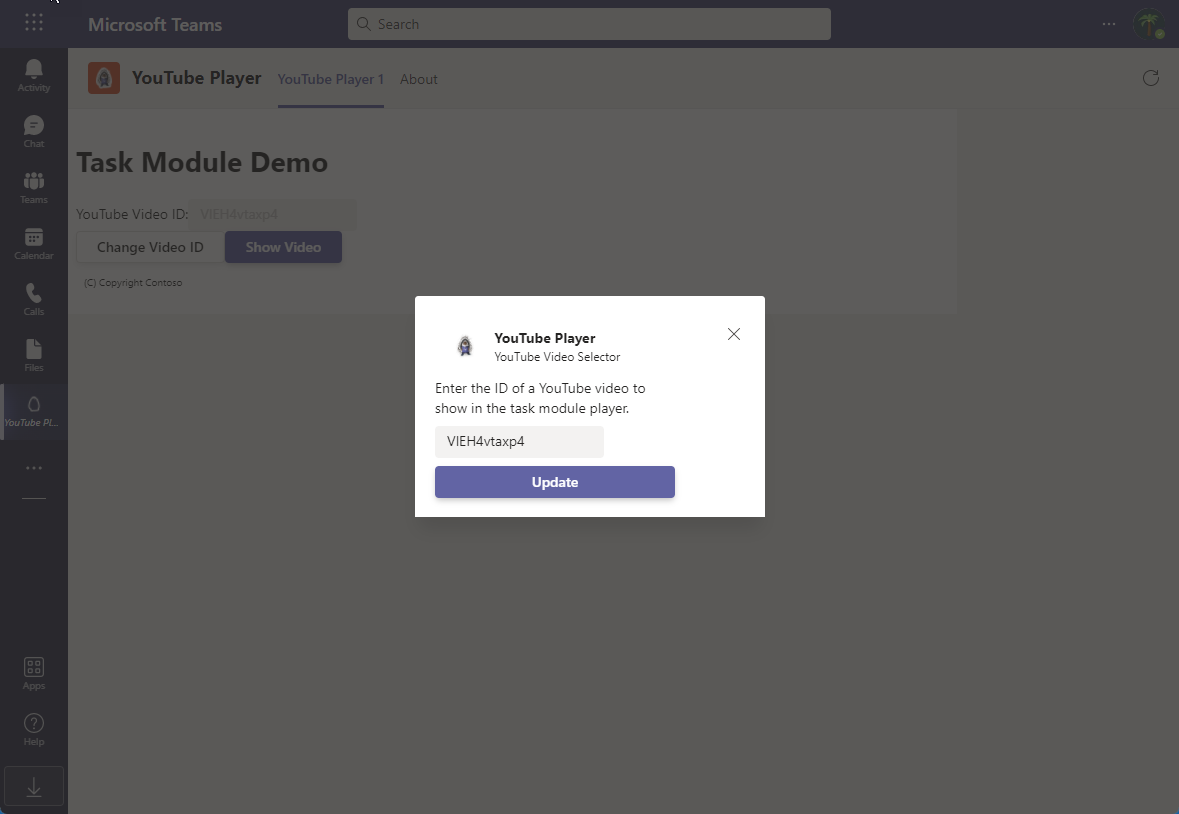Screen dimensions: 1179x814
Task: Open Calls in the sidebar
Action: (x=34, y=300)
